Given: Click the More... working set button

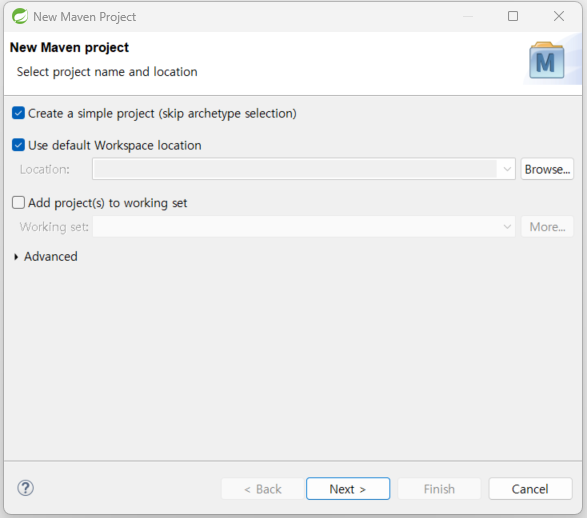Looking at the screenshot, I should tap(547, 226).
